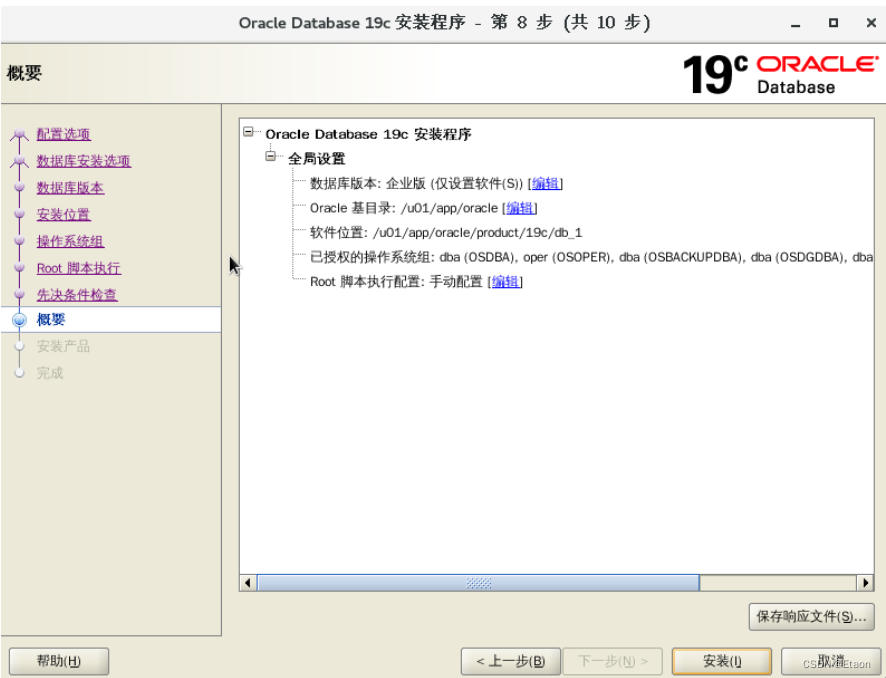Collapse the 全局设置 tree node

[x=271, y=156]
